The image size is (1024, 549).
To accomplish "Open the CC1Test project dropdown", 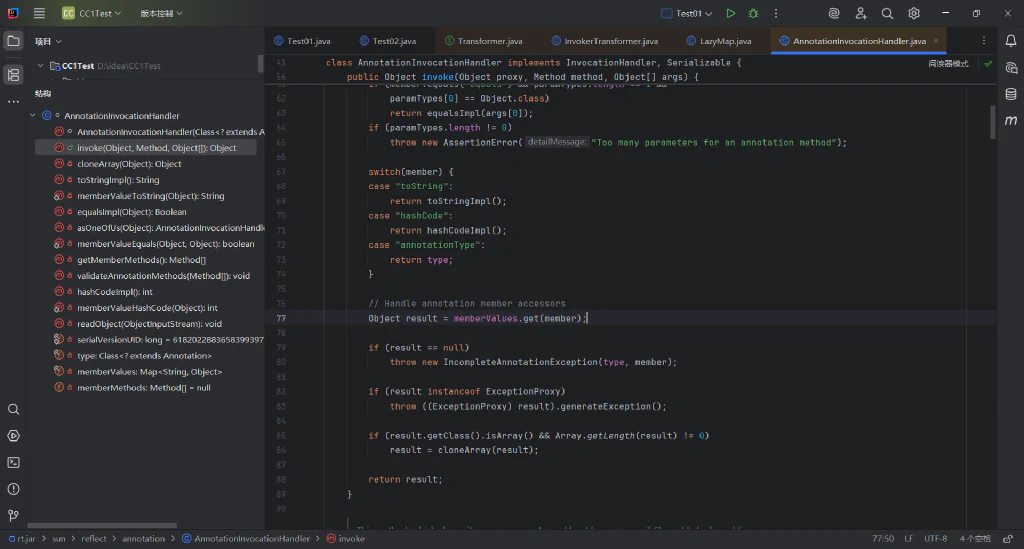I will click(91, 13).
